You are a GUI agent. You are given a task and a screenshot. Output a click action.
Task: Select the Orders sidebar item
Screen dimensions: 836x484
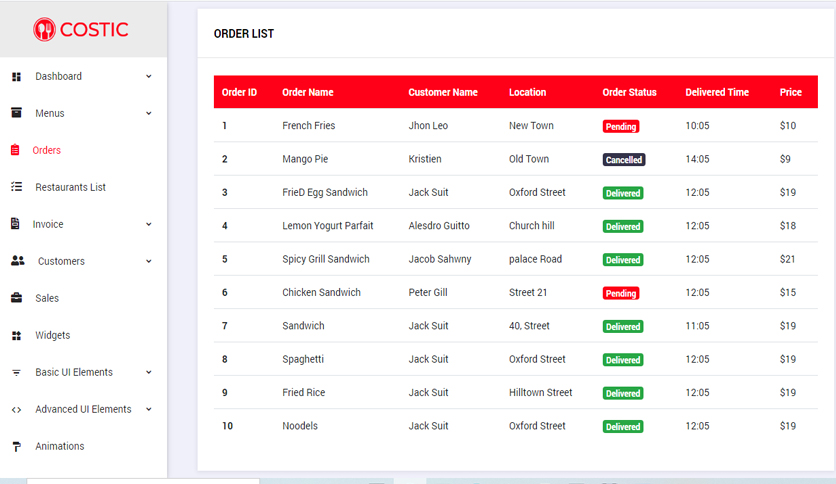click(x=46, y=150)
